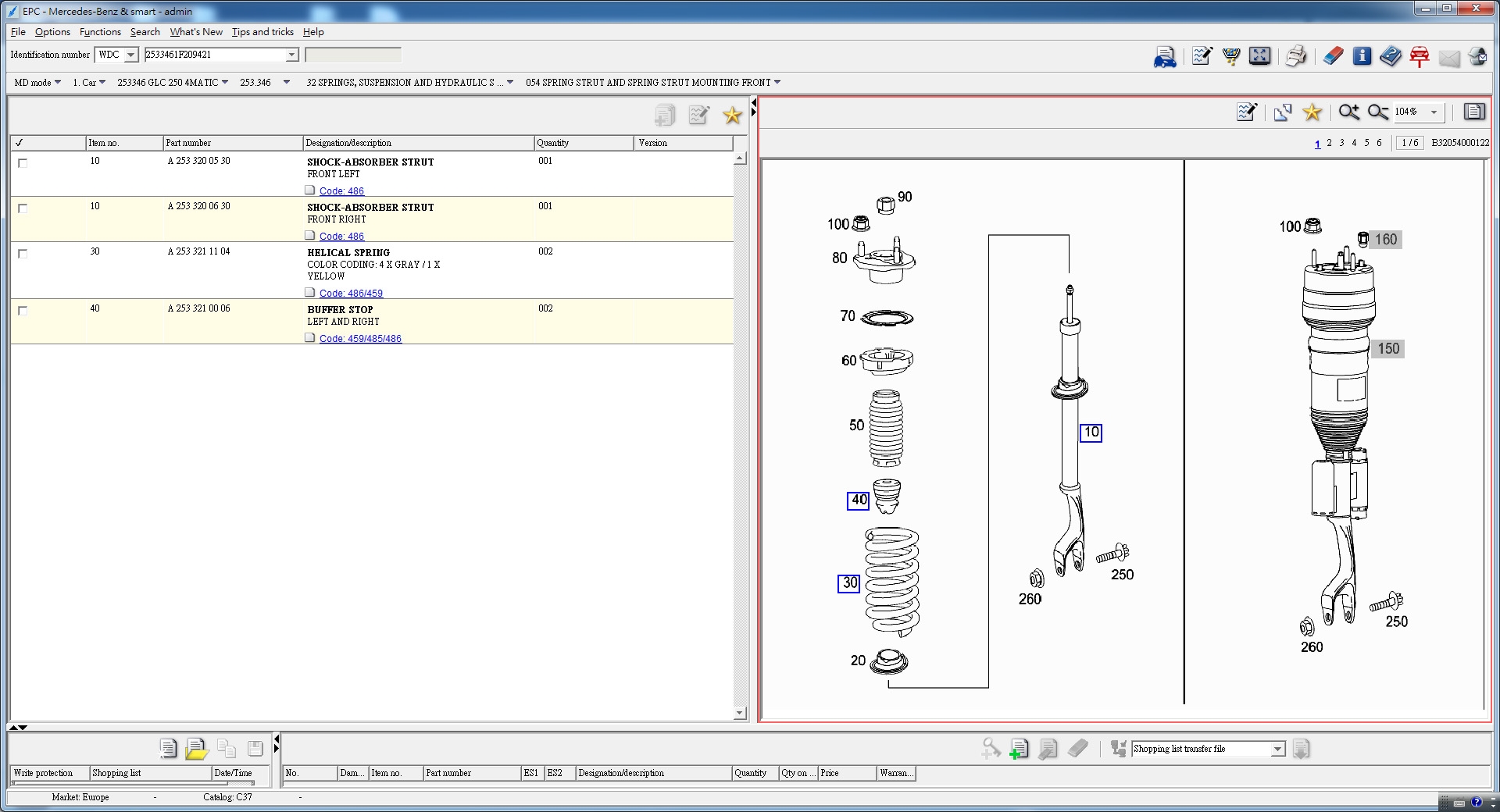Viewport: 1500px width, 812px height.
Task: Open the 104% zoom level dropdown
Action: pyautogui.click(x=1434, y=112)
